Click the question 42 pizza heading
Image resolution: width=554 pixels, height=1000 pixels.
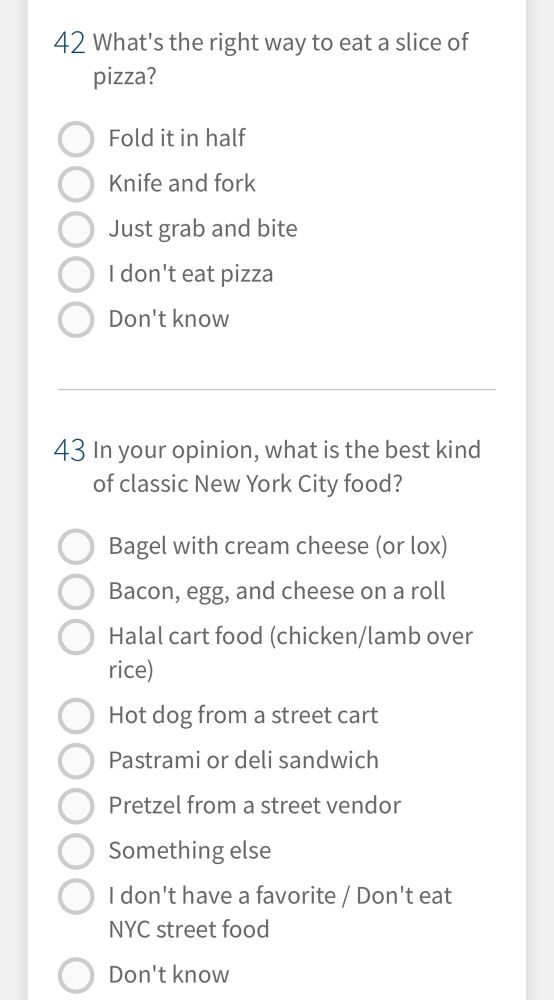[x=261, y=59]
